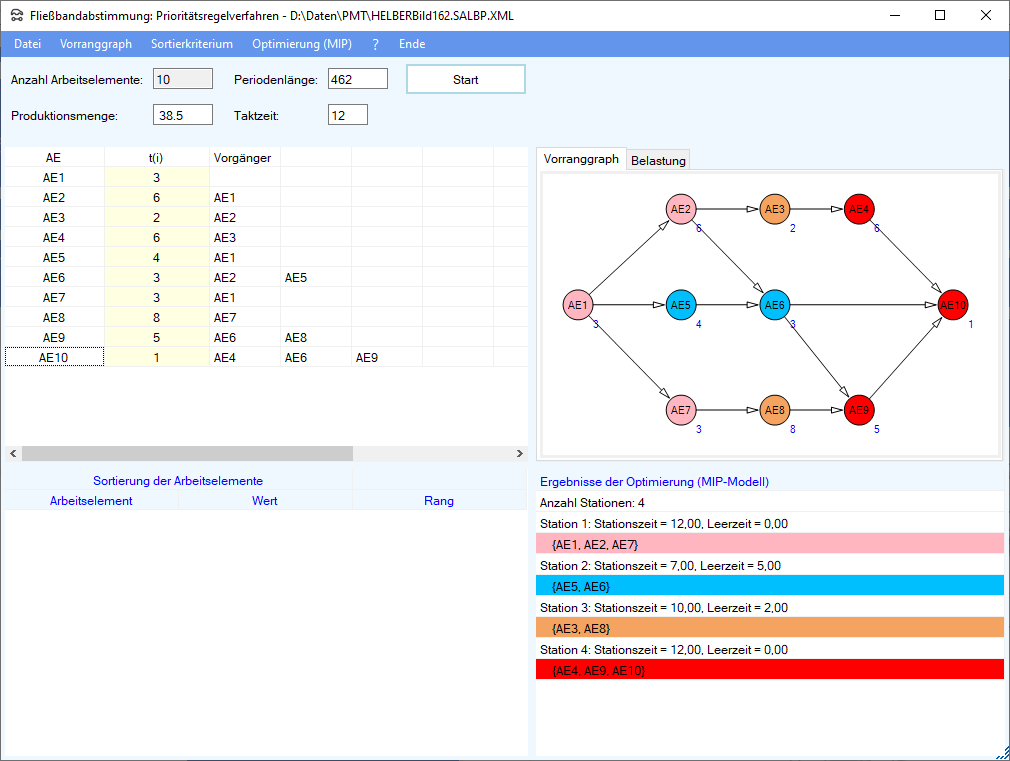Switch to the Belastung tab
This screenshot has width=1010, height=761.
click(x=658, y=161)
